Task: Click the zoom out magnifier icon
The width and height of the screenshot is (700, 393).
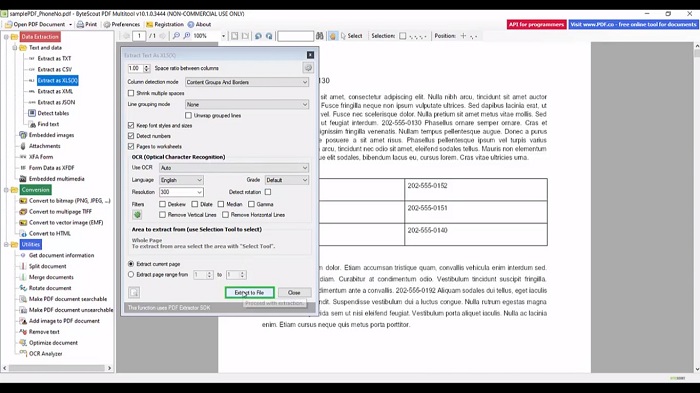Action: (176, 36)
